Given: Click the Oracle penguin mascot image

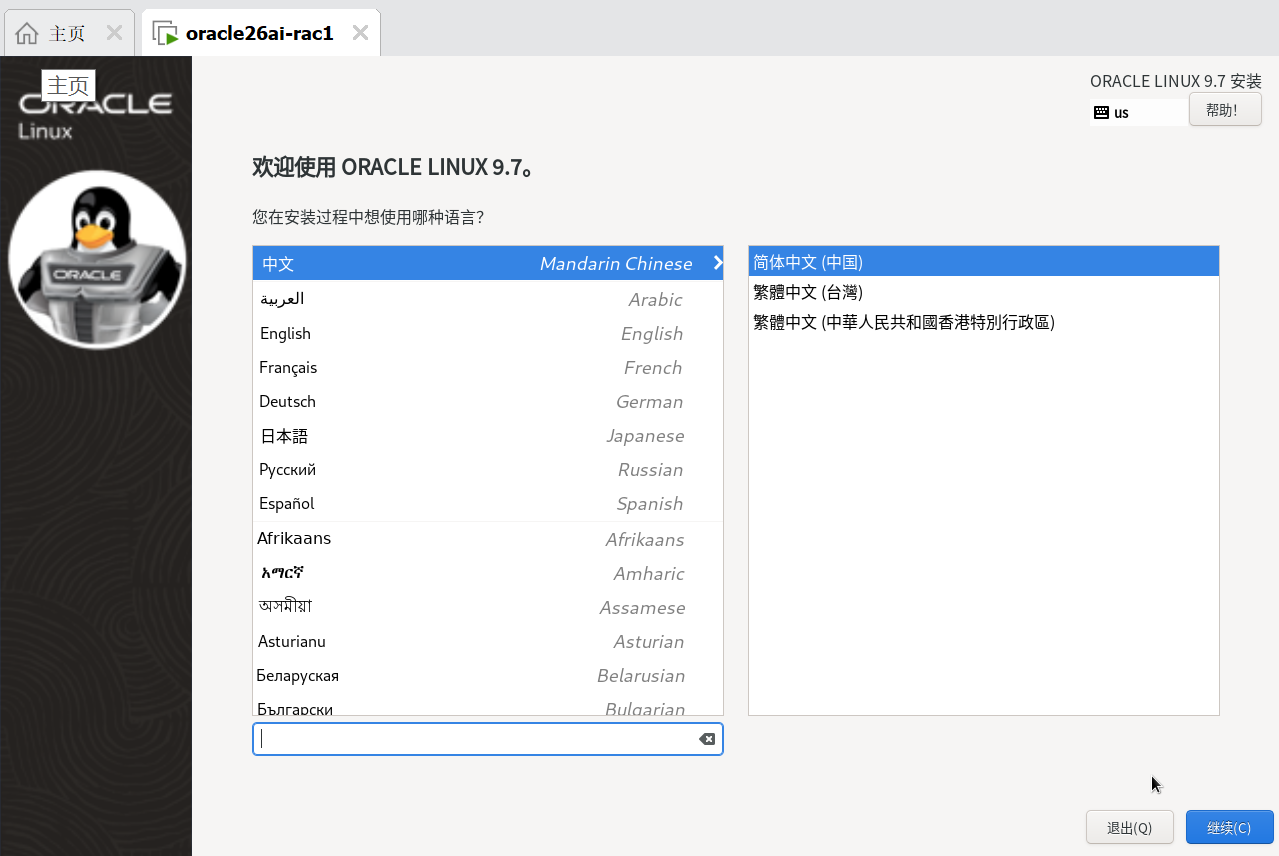Looking at the screenshot, I should click(97, 259).
